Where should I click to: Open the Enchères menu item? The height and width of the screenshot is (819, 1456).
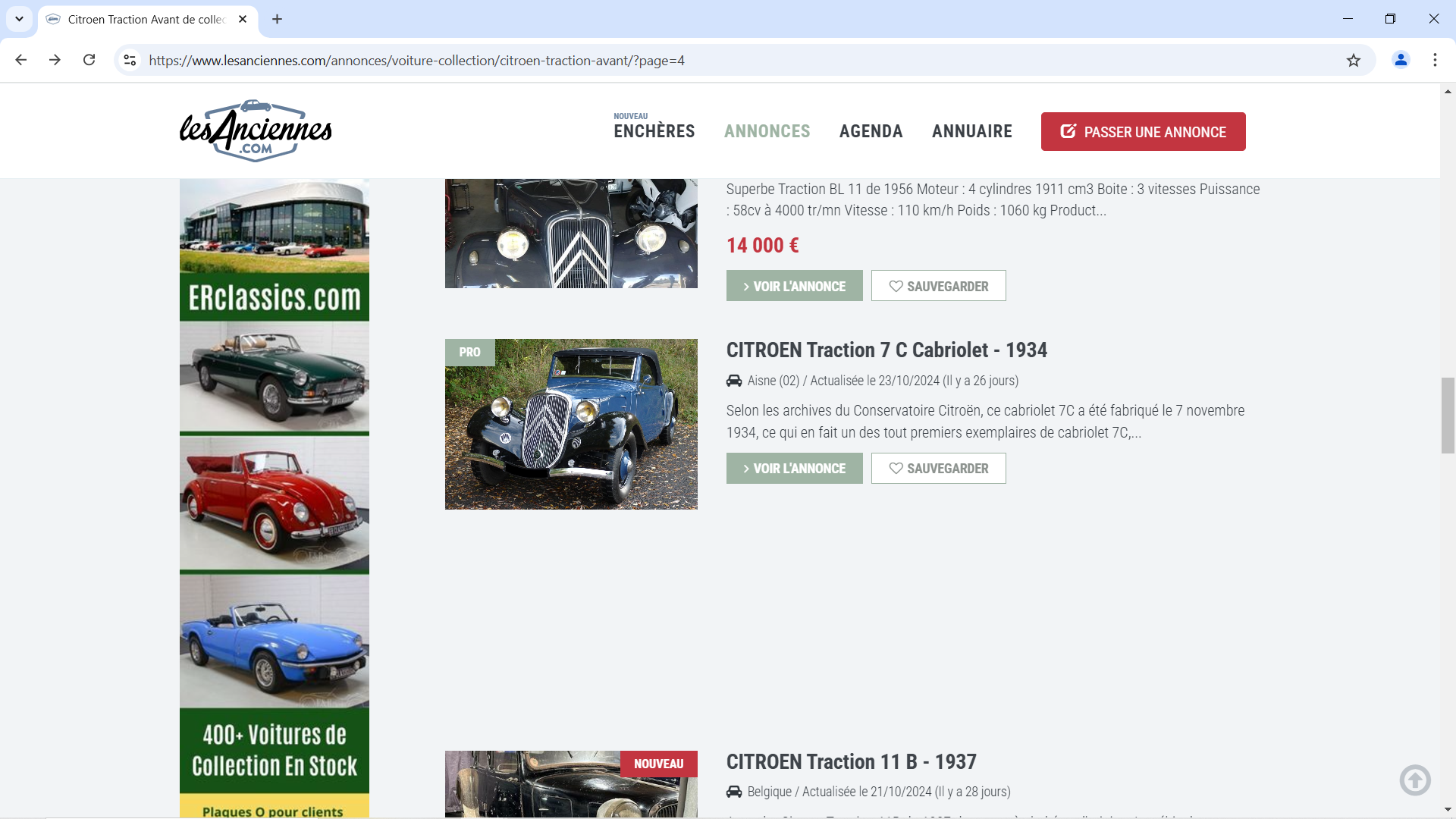point(654,131)
